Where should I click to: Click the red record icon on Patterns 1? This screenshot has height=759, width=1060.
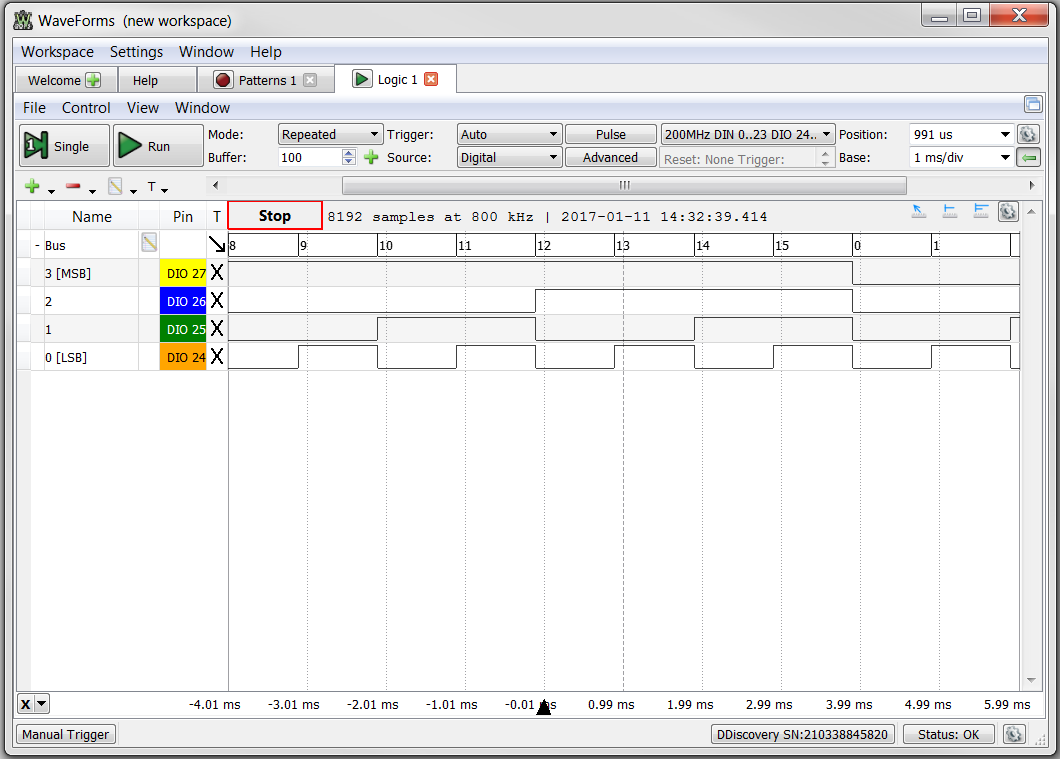click(223, 80)
